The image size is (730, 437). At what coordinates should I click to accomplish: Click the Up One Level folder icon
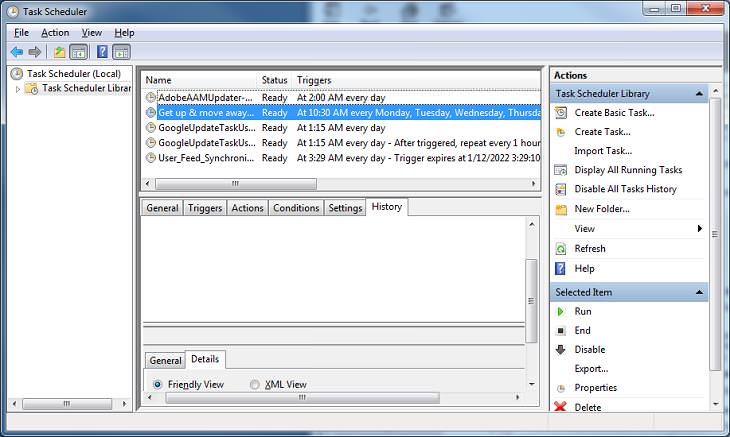(x=59, y=52)
